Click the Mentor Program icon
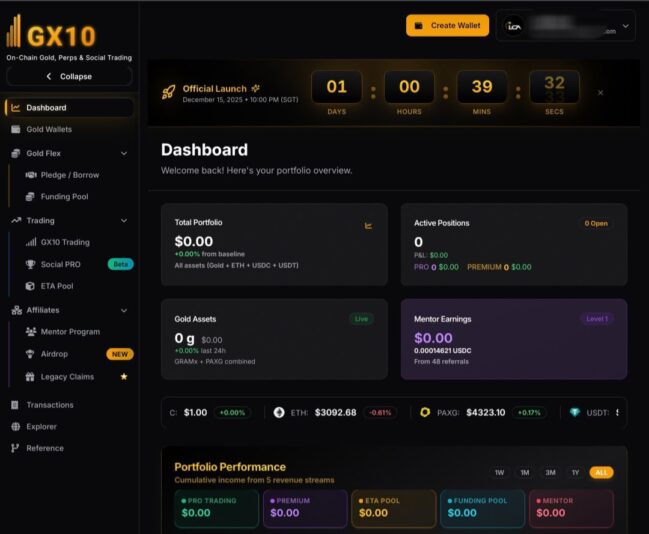Viewport: 649px width, 534px height. pyautogui.click(x=30, y=332)
